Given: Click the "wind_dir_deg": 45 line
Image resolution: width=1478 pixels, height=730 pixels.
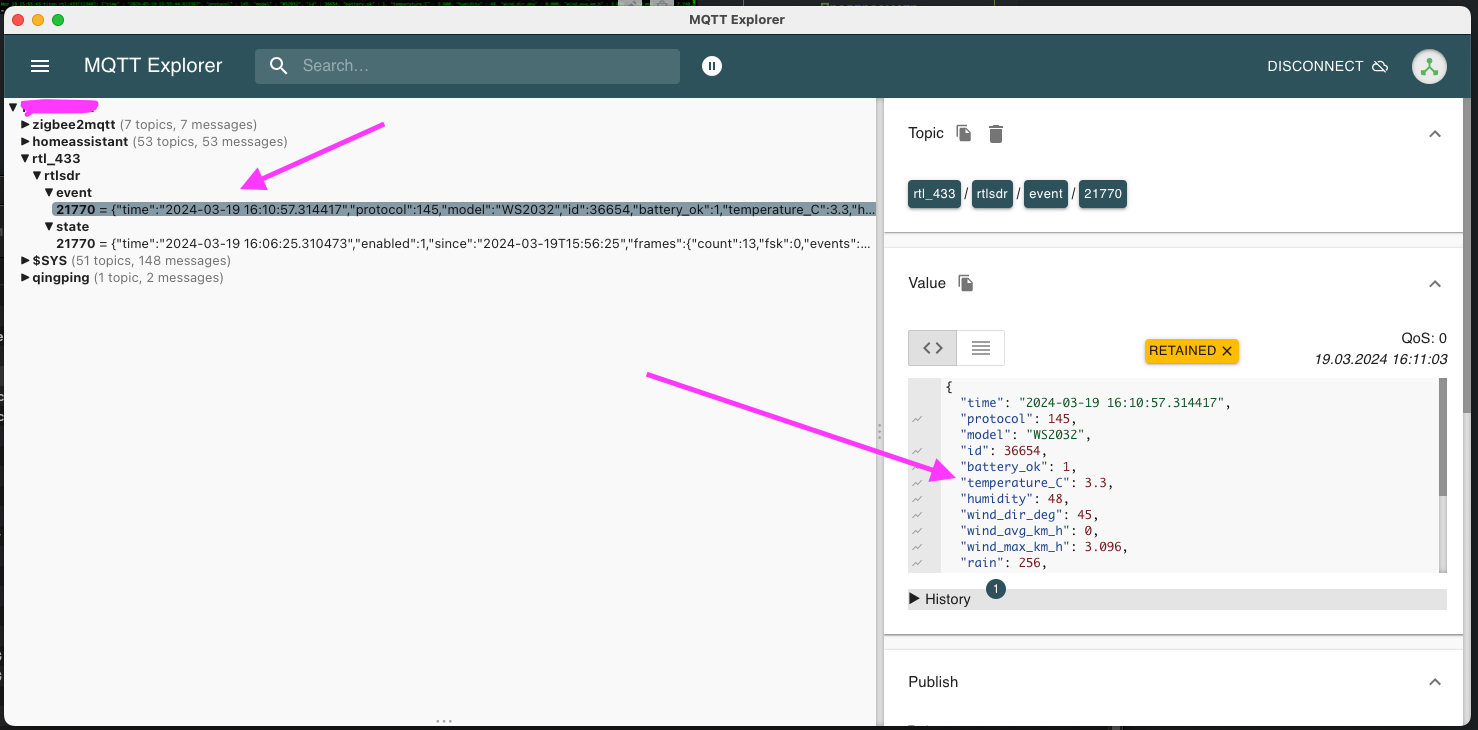Looking at the screenshot, I should [1028, 515].
